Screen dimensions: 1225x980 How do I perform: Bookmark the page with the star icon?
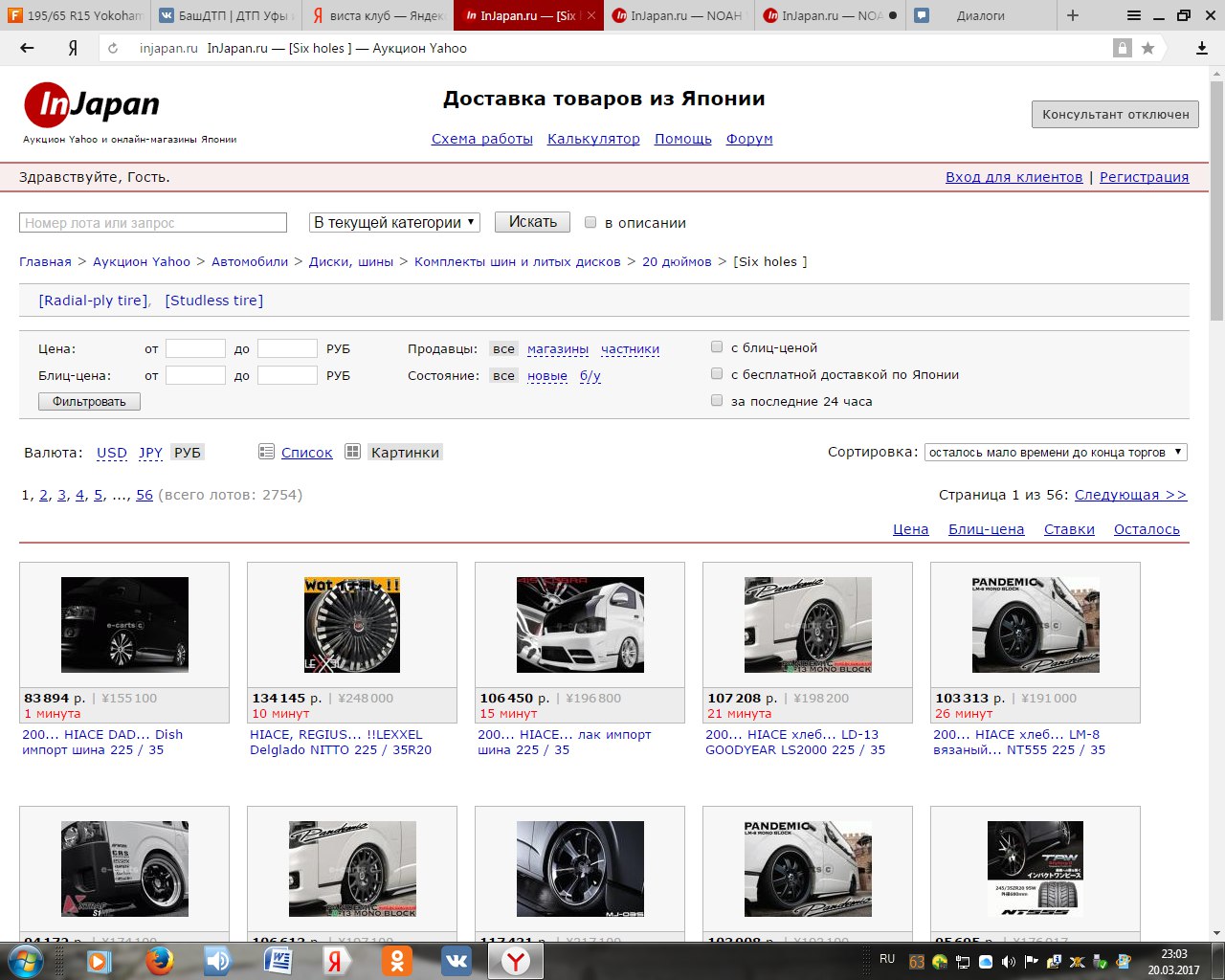(x=1147, y=48)
